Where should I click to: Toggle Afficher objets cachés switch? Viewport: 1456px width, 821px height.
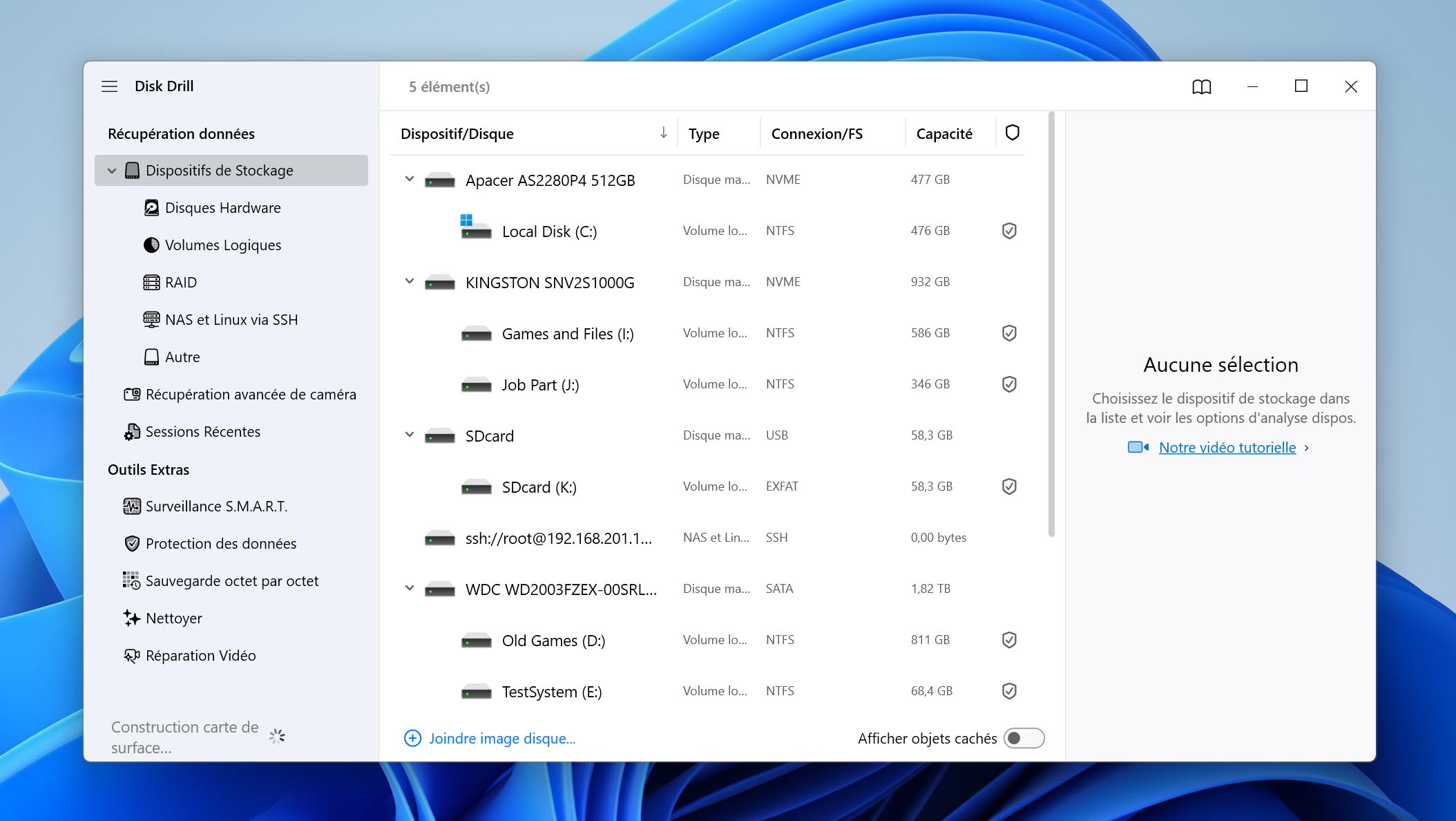tap(1024, 739)
